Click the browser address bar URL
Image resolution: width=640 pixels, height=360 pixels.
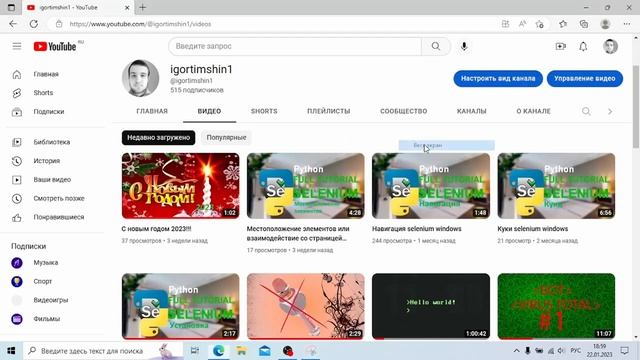140,24
